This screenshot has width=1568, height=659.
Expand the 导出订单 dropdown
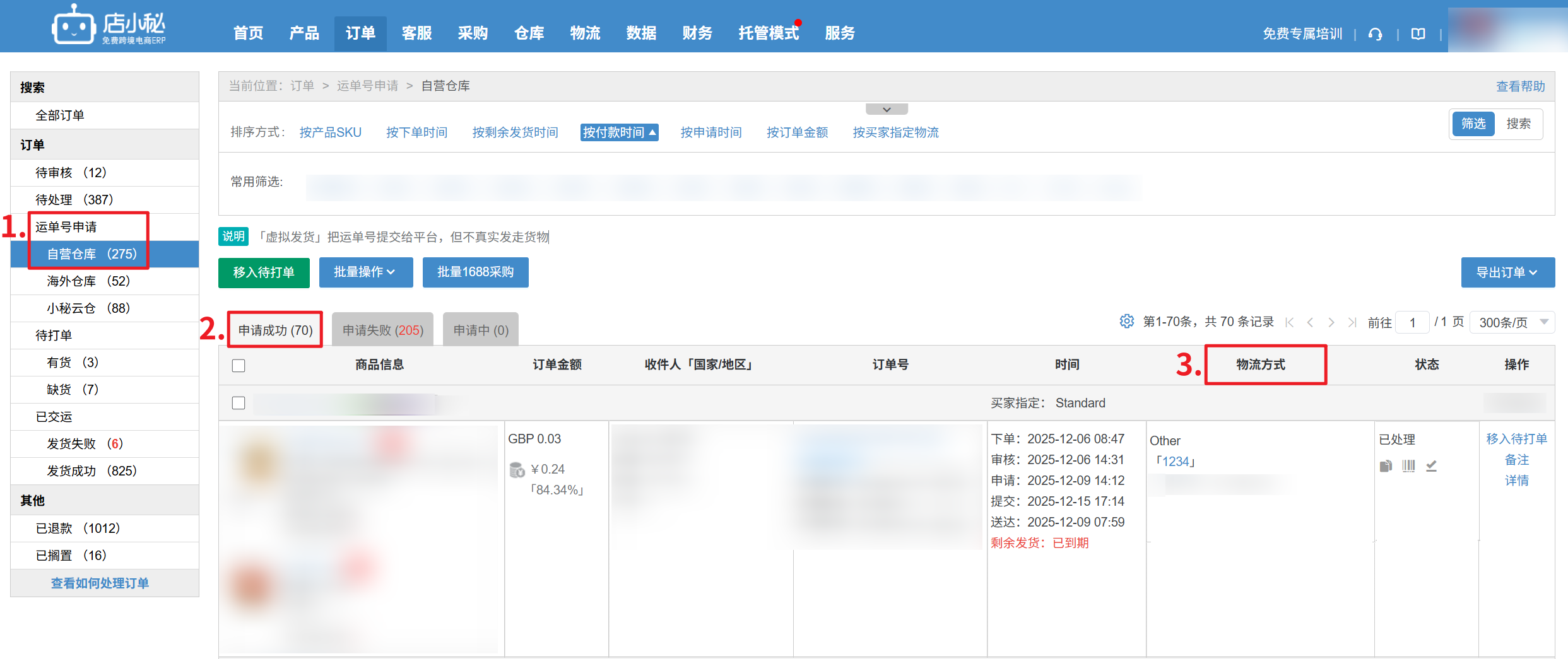(x=1507, y=272)
